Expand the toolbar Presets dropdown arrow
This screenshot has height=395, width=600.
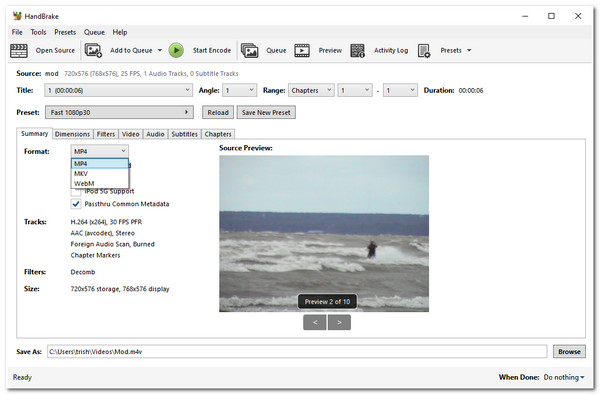point(470,51)
